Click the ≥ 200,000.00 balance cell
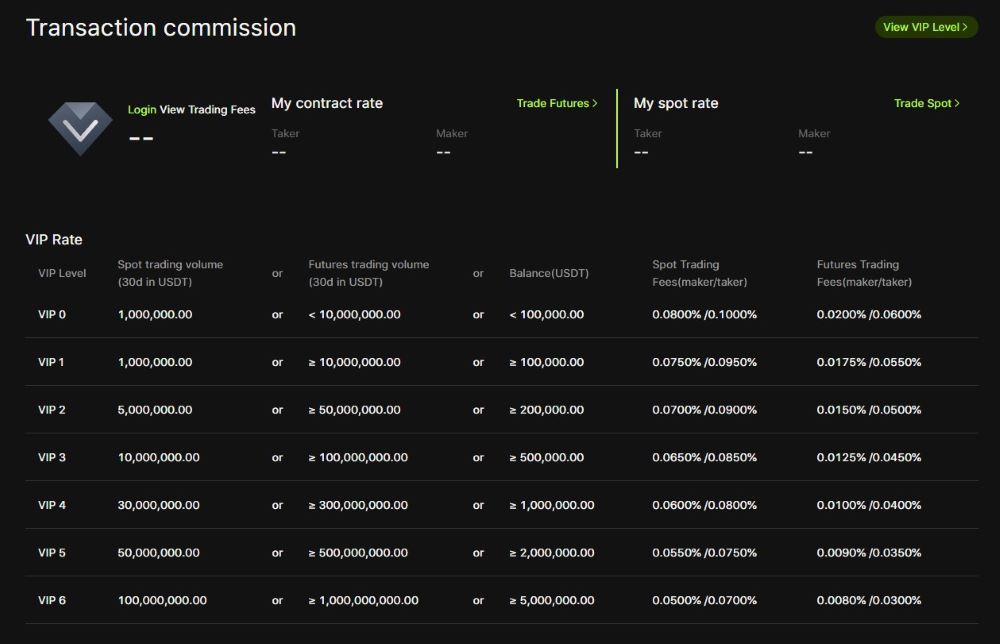 click(x=547, y=410)
